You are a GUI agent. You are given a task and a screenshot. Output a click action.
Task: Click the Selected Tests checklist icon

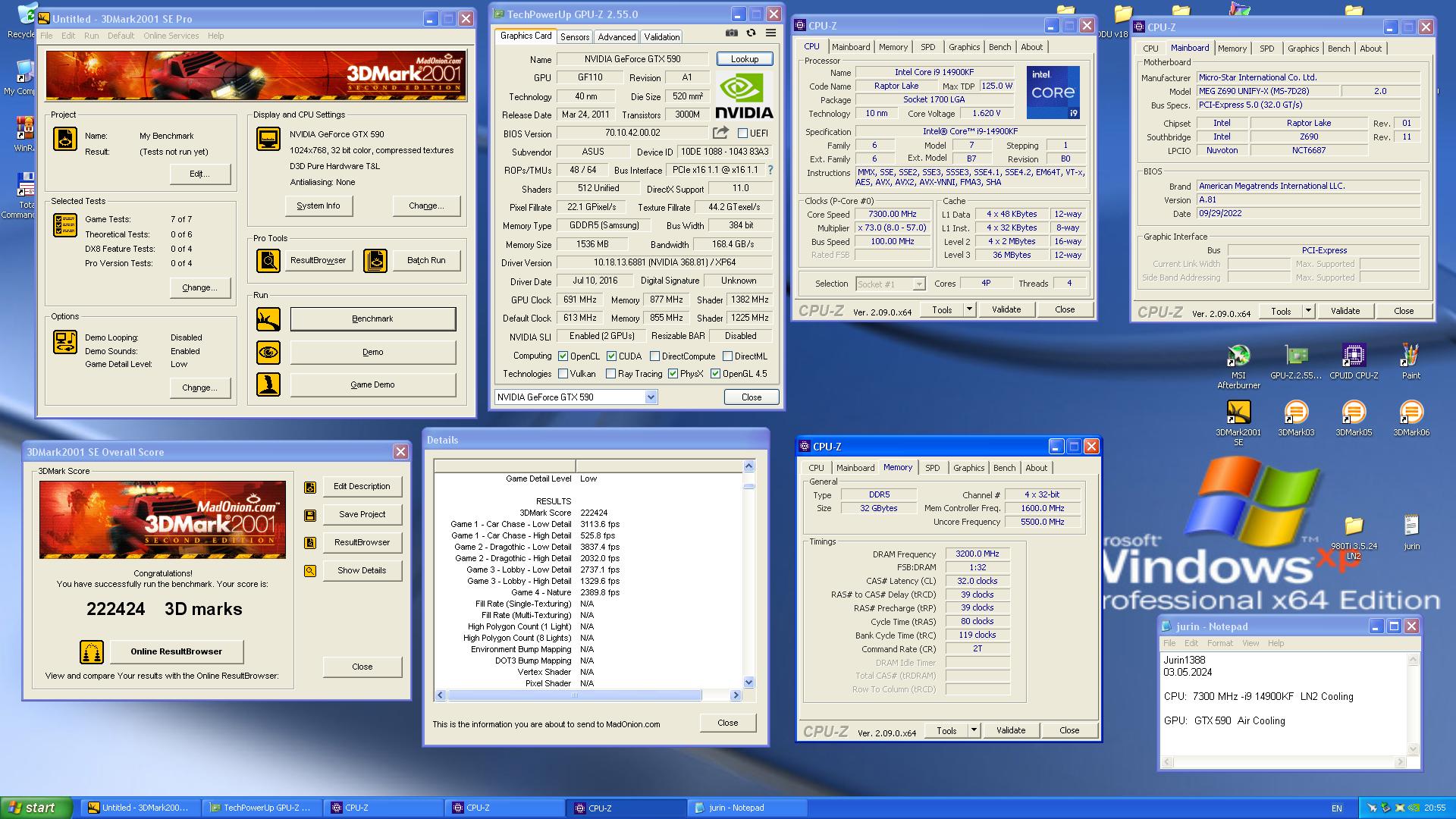click(65, 225)
